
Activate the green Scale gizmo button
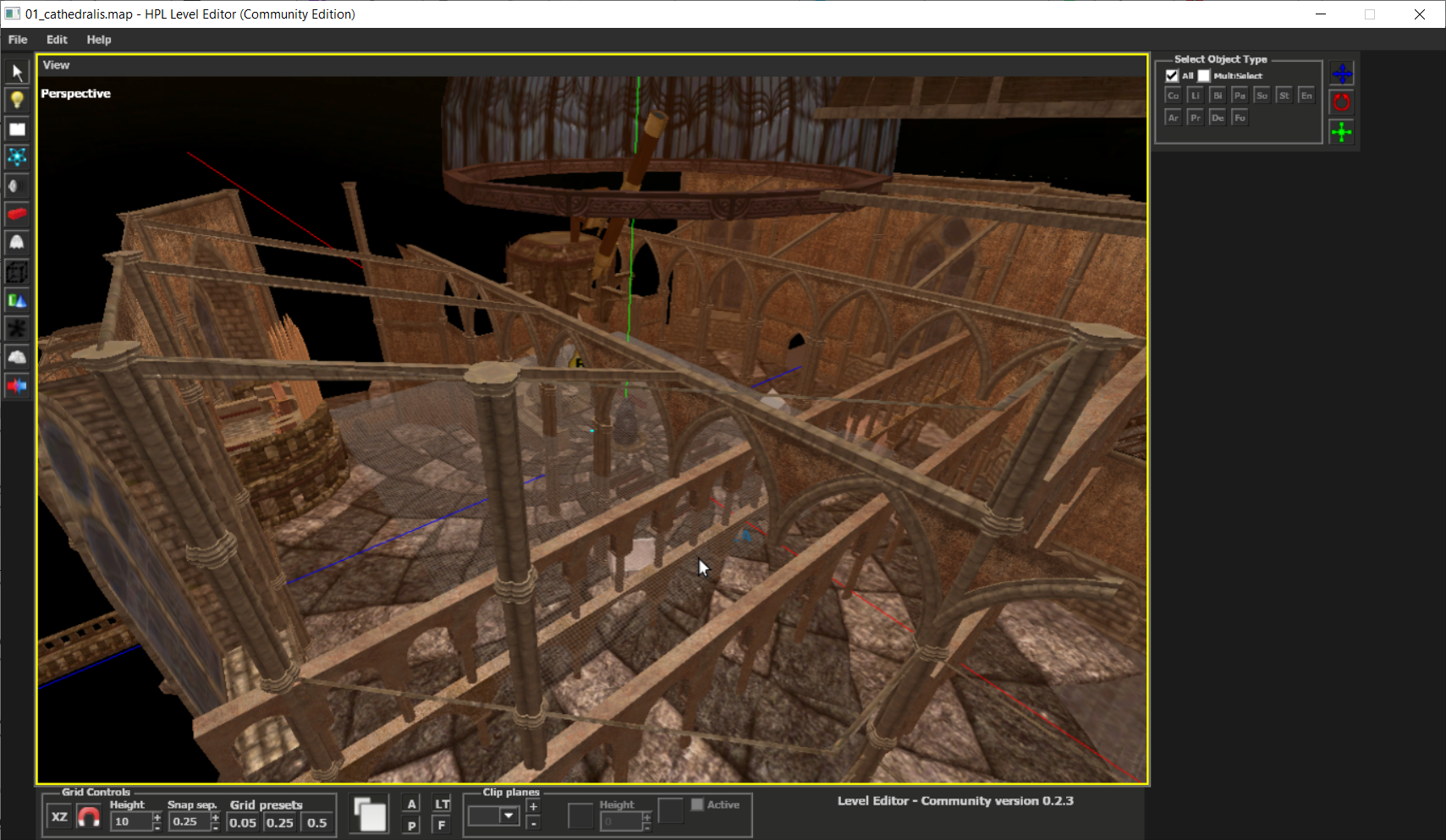tap(1342, 131)
